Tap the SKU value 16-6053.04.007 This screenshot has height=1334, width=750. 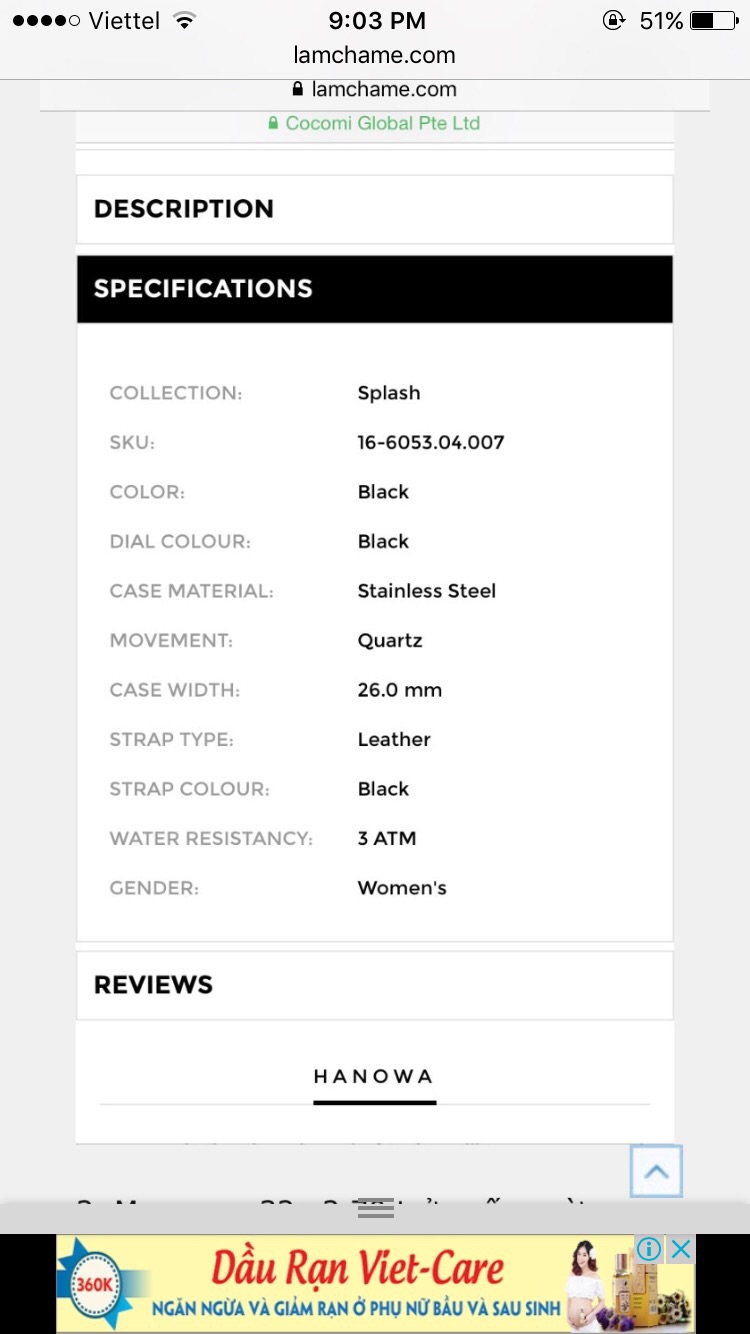point(431,442)
